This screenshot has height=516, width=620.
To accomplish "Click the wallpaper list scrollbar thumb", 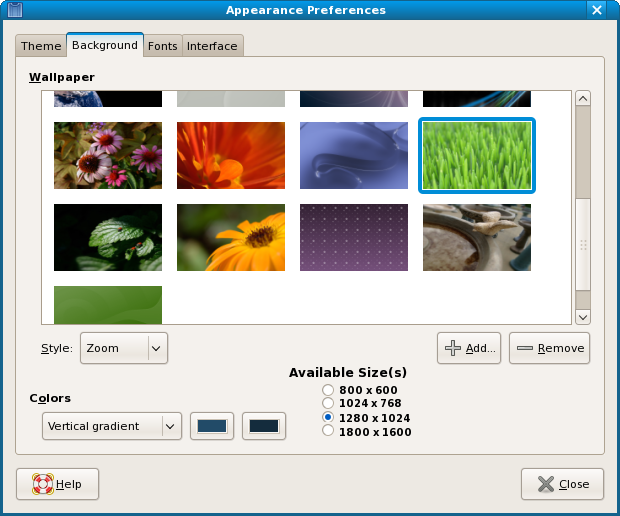I will point(583,245).
